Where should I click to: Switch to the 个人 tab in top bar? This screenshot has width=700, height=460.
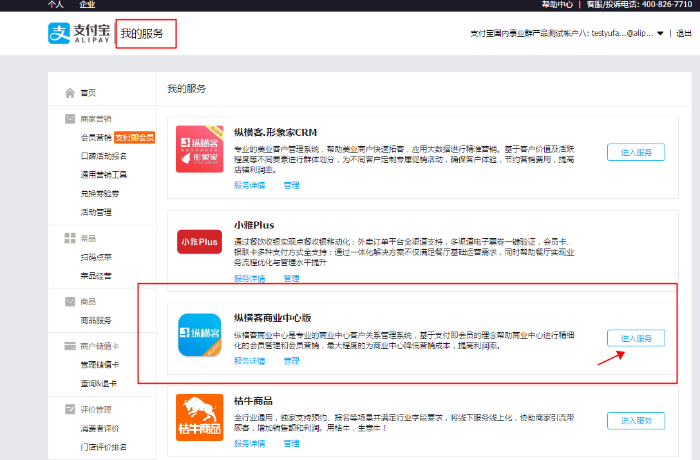(55, 4)
